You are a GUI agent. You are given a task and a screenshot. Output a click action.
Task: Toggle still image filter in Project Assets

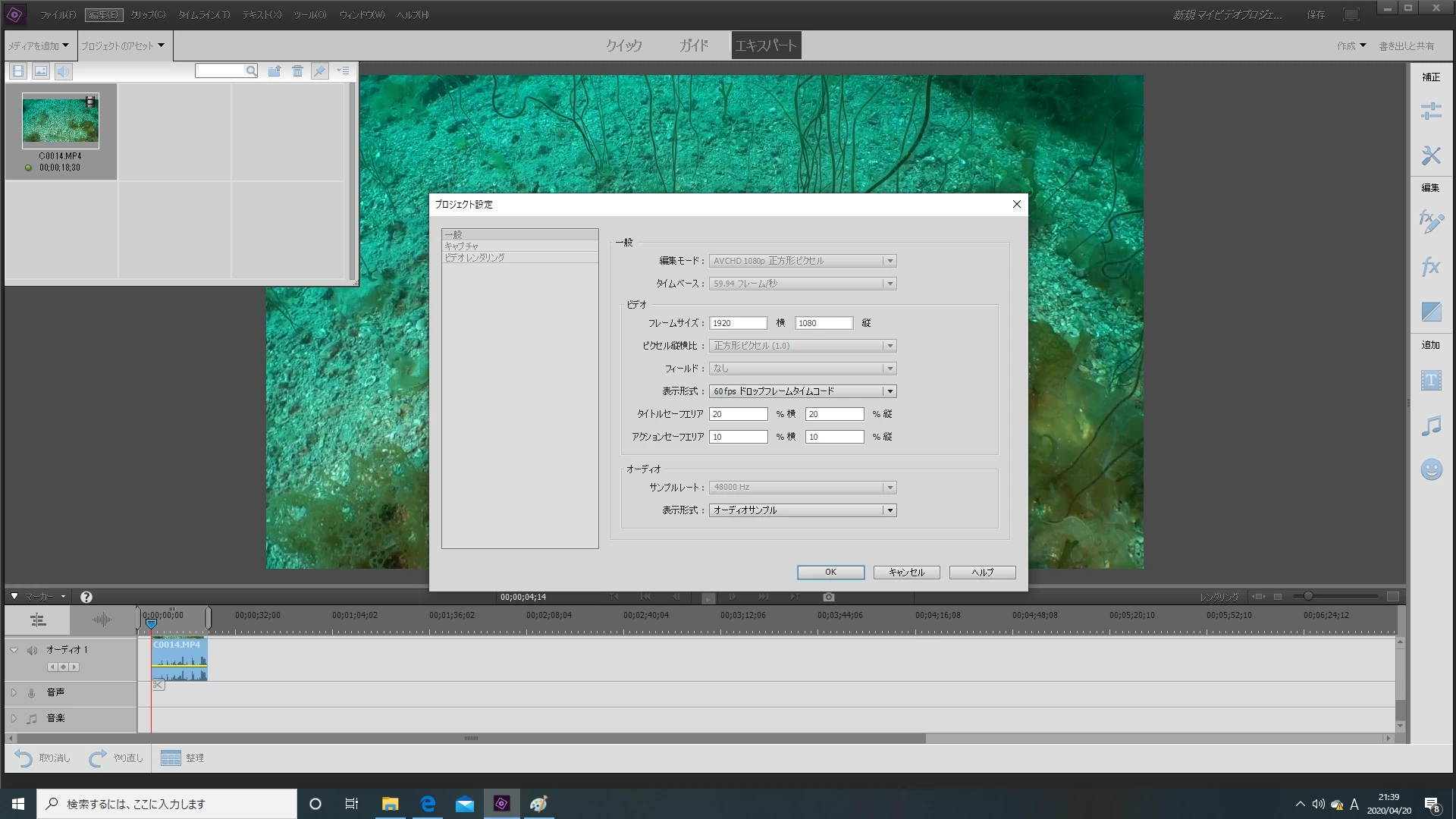pyautogui.click(x=41, y=71)
